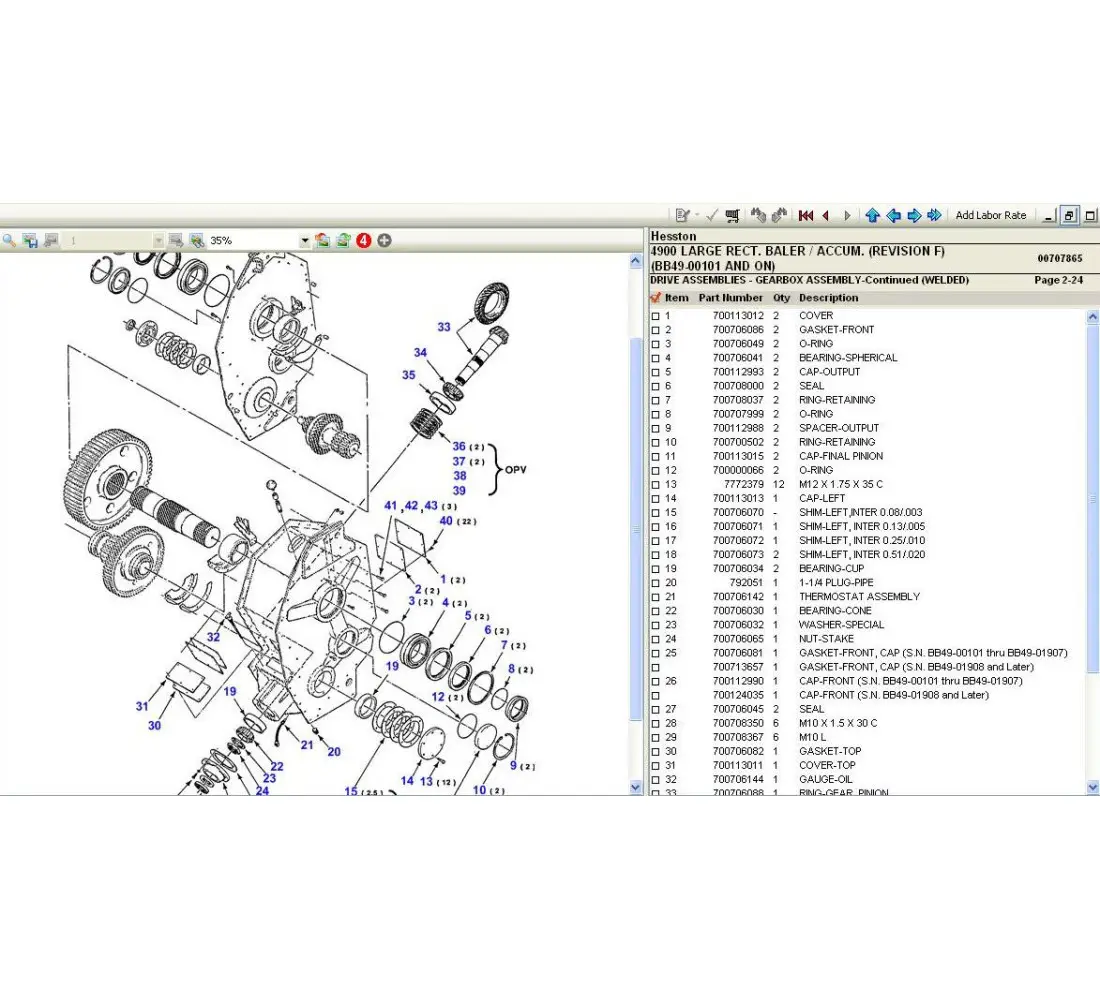Tick checkbox for item 21 THERMOSTAT ASSEMBLY
Viewport: 1100px width, 1000px height.
point(656,597)
